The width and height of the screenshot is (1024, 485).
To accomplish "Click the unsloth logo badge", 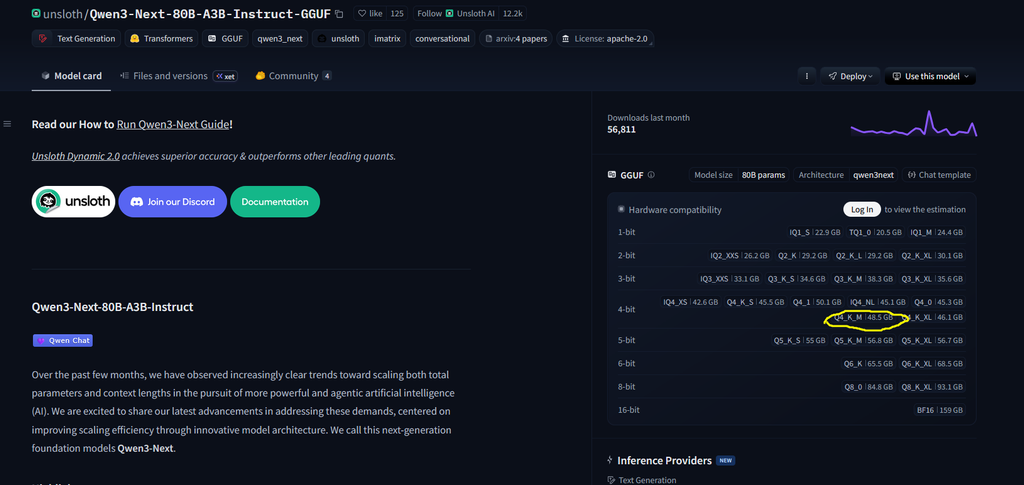I will pyautogui.click(x=73, y=201).
